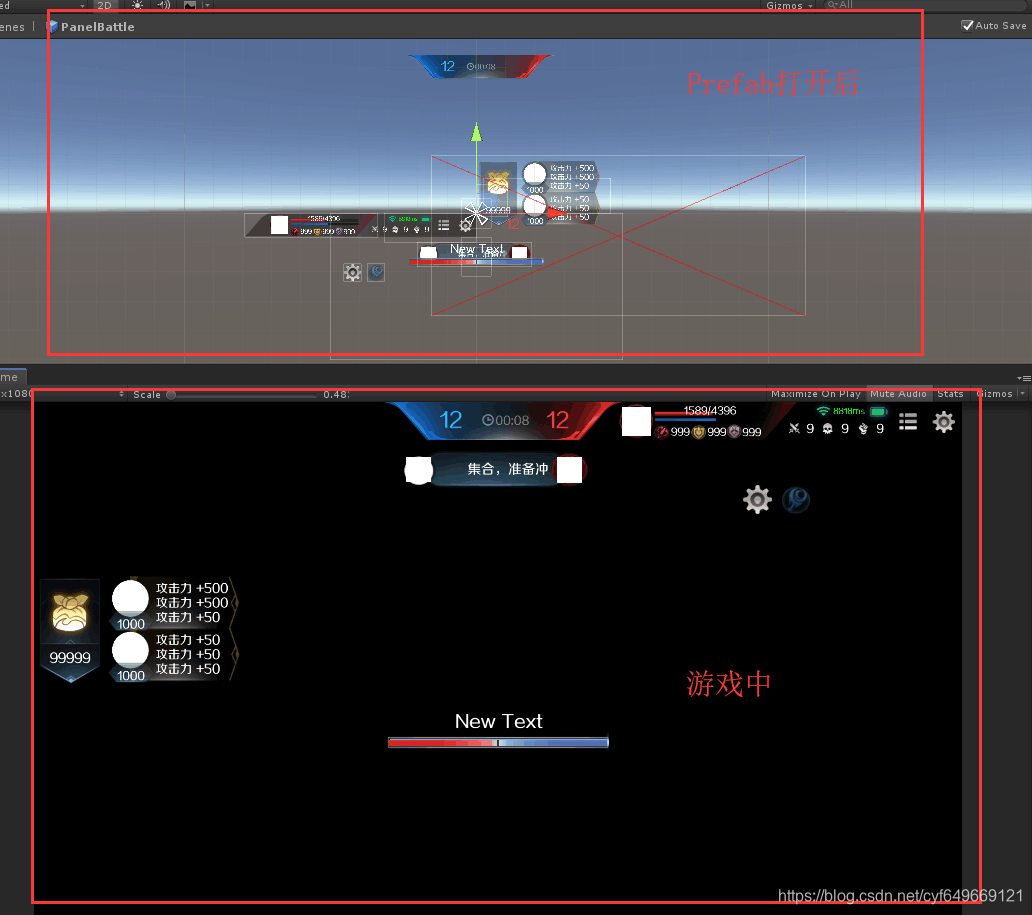1032x915 pixels.
Task: Open Scene view Gizmos dropdown
Action: coord(789,5)
